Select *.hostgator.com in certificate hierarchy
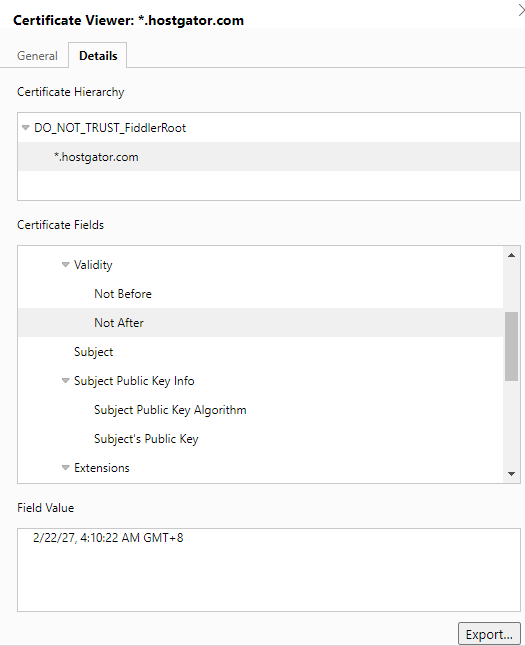Viewport: 525px width, 646px height. [269, 157]
